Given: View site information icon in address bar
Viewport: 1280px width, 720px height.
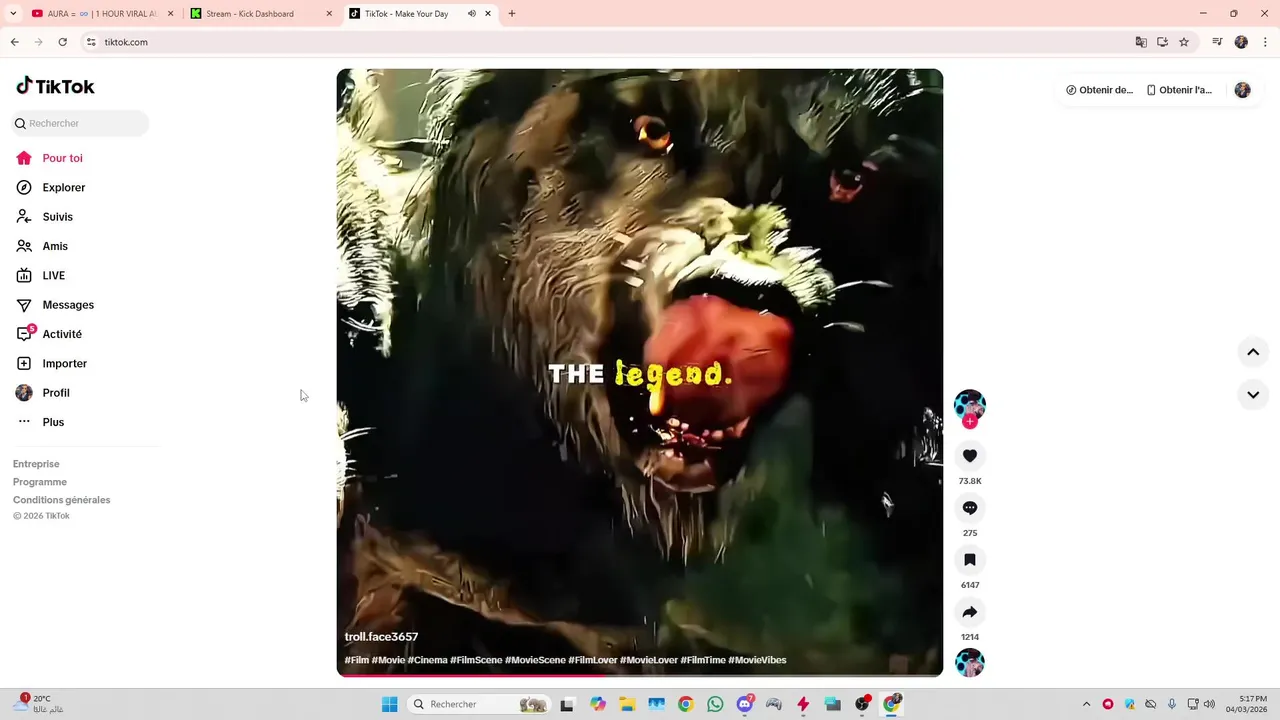Looking at the screenshot, I should tap(91, 42).
